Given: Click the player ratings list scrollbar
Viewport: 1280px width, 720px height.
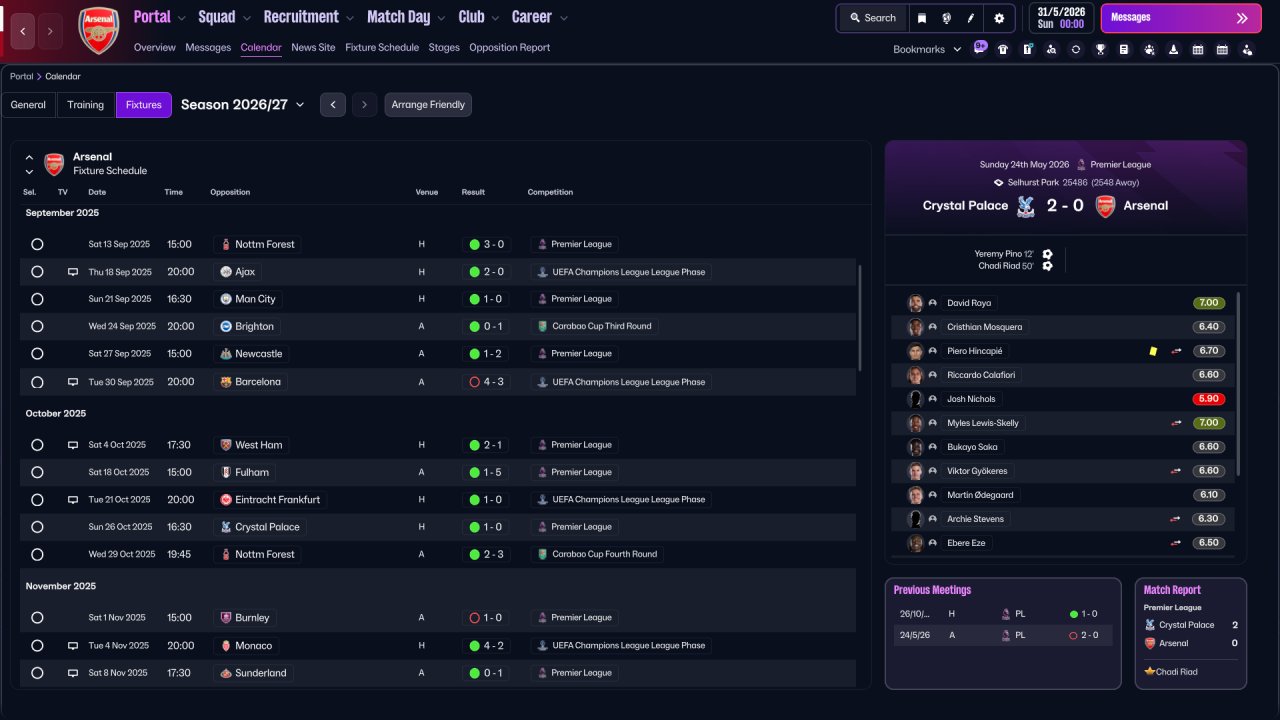Looking at the screenshot, I should pyautogui.click(x=1238, y=384).
